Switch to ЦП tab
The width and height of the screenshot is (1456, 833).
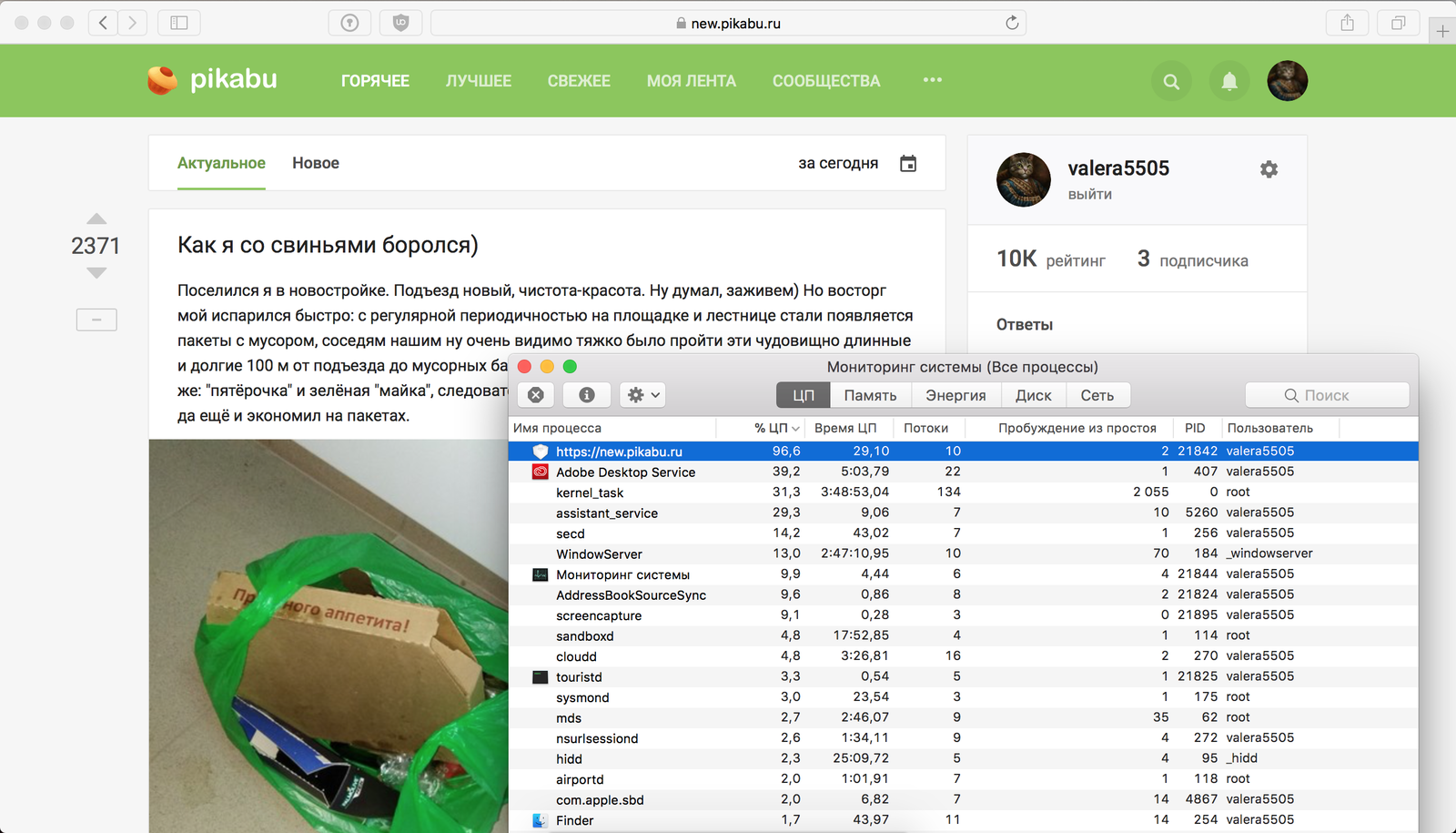804,395
